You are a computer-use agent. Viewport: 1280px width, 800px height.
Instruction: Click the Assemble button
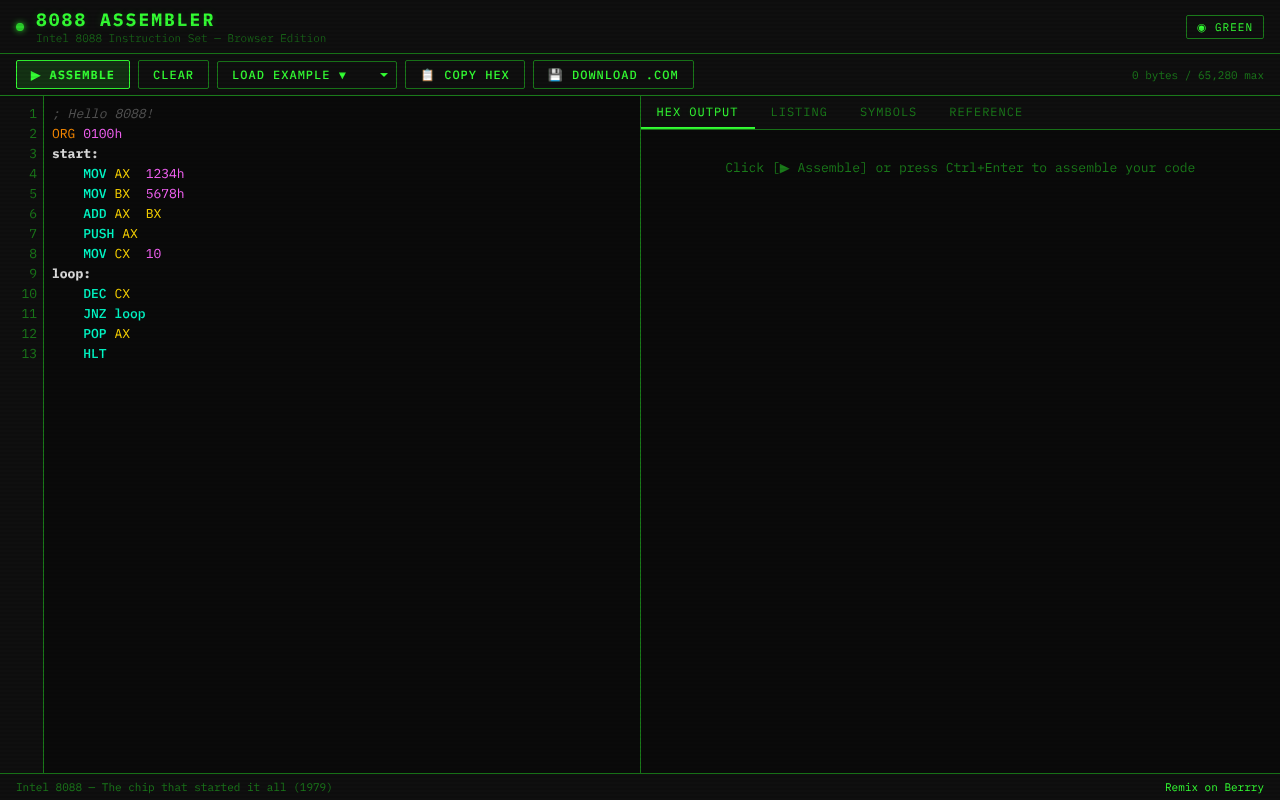[73, 75]
